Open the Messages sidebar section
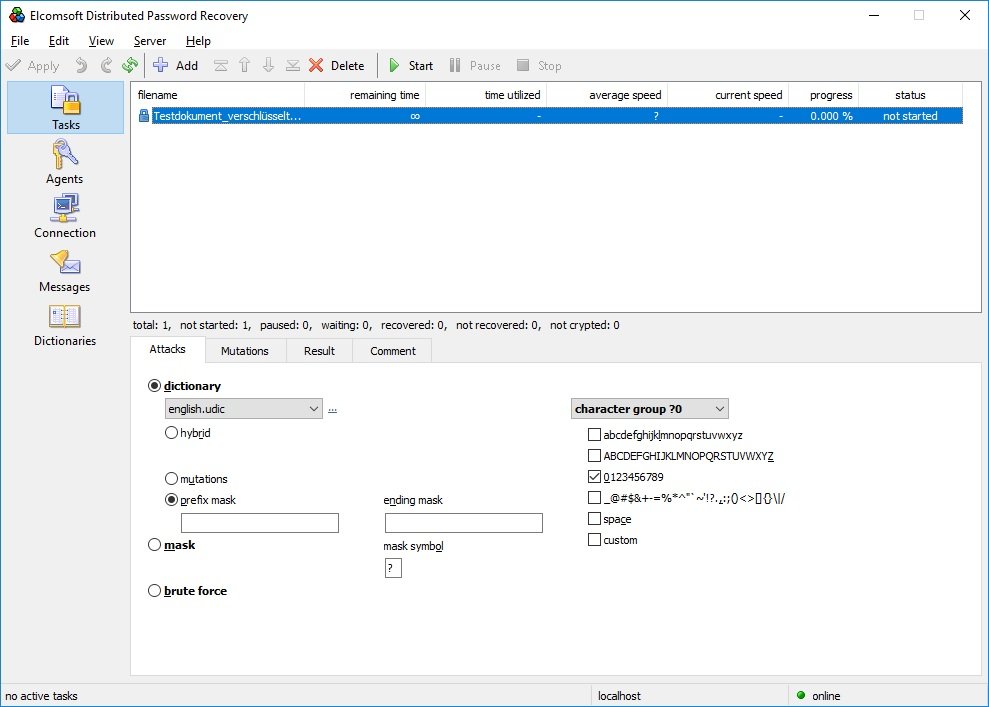This screenshot has height=707, width=989. tap(64, 271)
